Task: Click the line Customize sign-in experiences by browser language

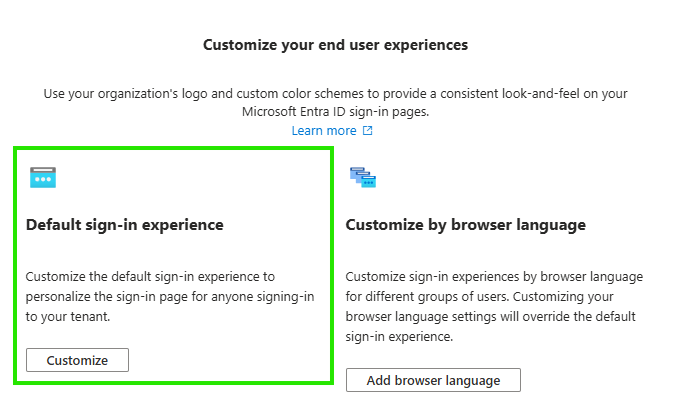Action: click(494, 276)
